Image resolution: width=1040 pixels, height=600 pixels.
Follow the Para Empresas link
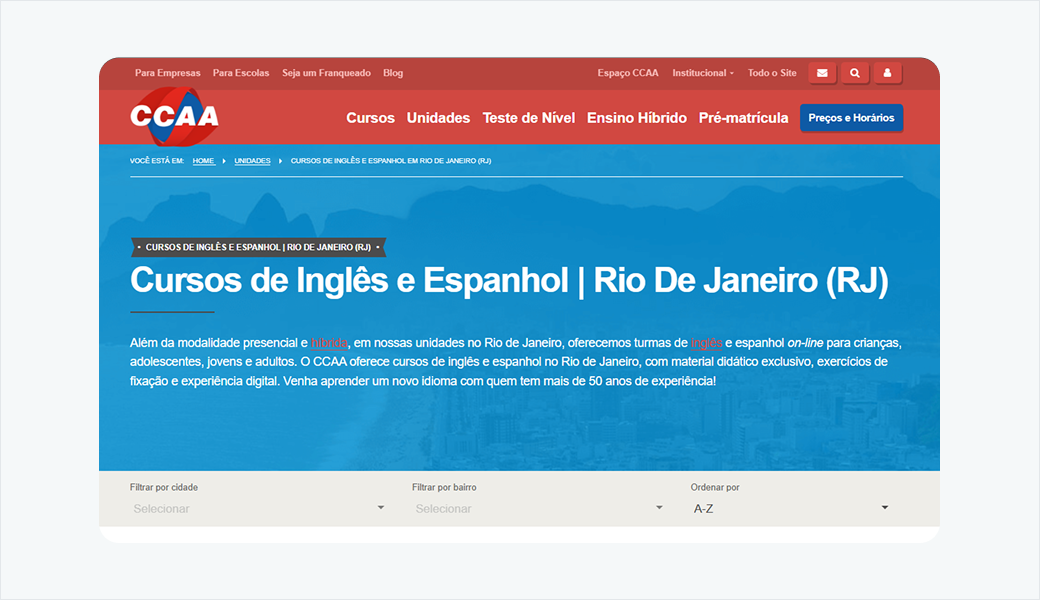(167, 73)
